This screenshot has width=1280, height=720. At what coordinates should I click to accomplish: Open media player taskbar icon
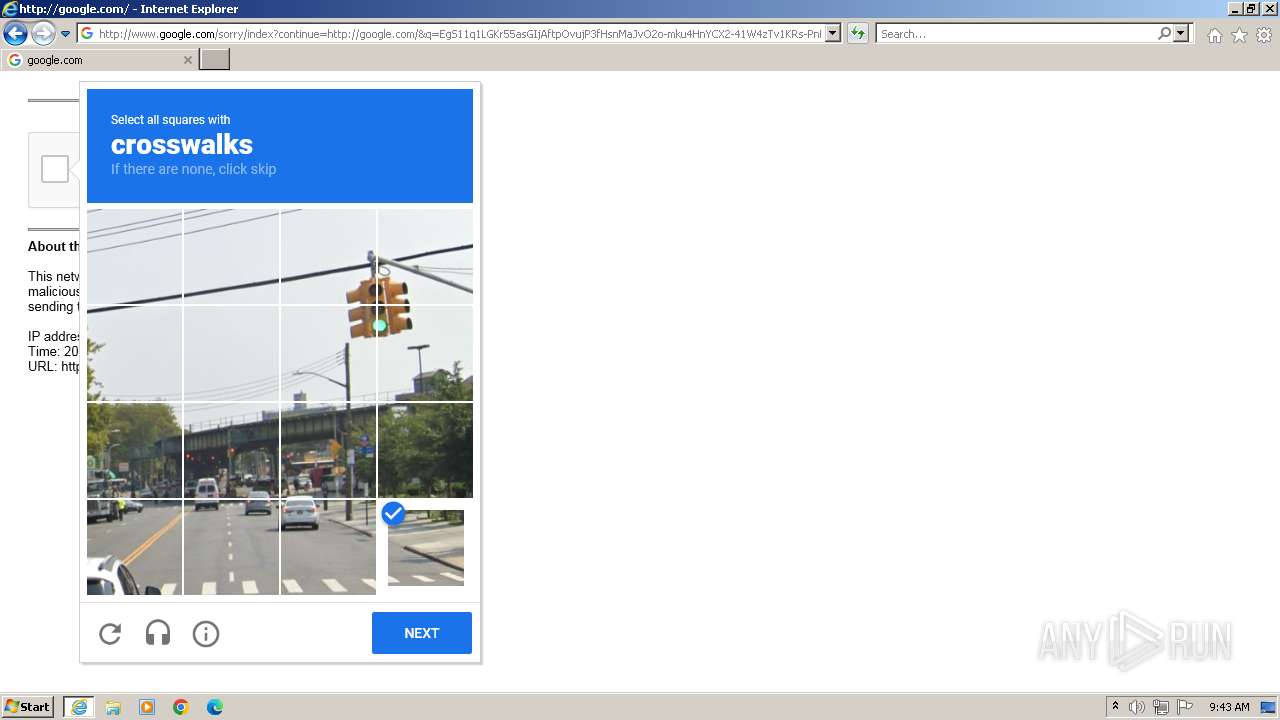pos(147,707)
